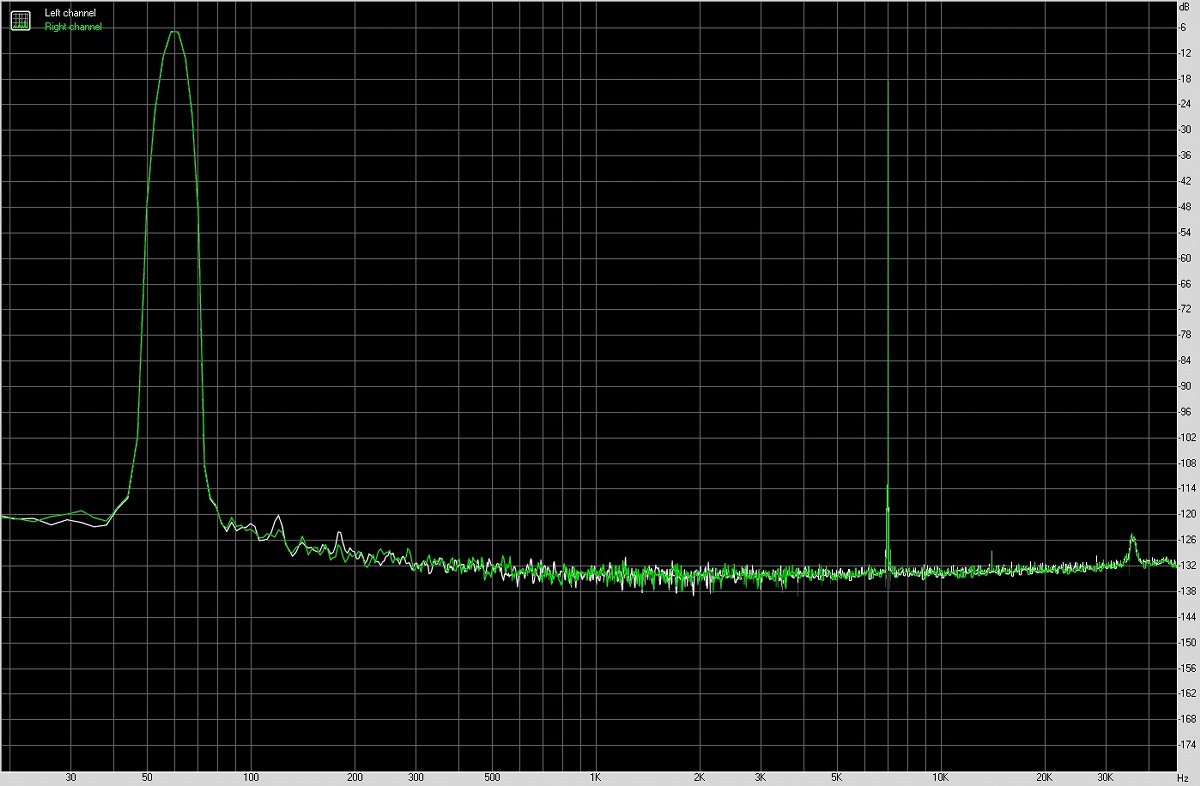Click the -12 dB axis label
Image resolution: width=1200 pixels, height=786 pixels.
tap(1185, 52)
